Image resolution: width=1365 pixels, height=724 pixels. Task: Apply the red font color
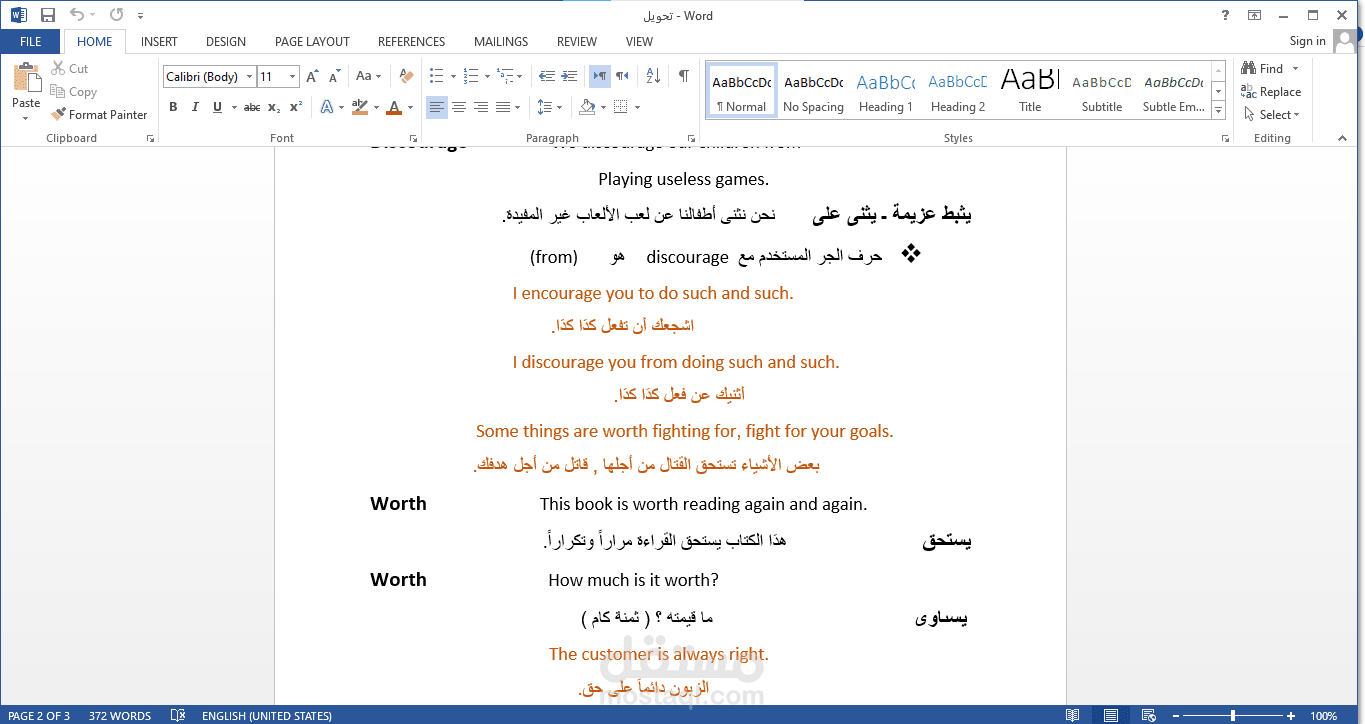coord(394,107)
